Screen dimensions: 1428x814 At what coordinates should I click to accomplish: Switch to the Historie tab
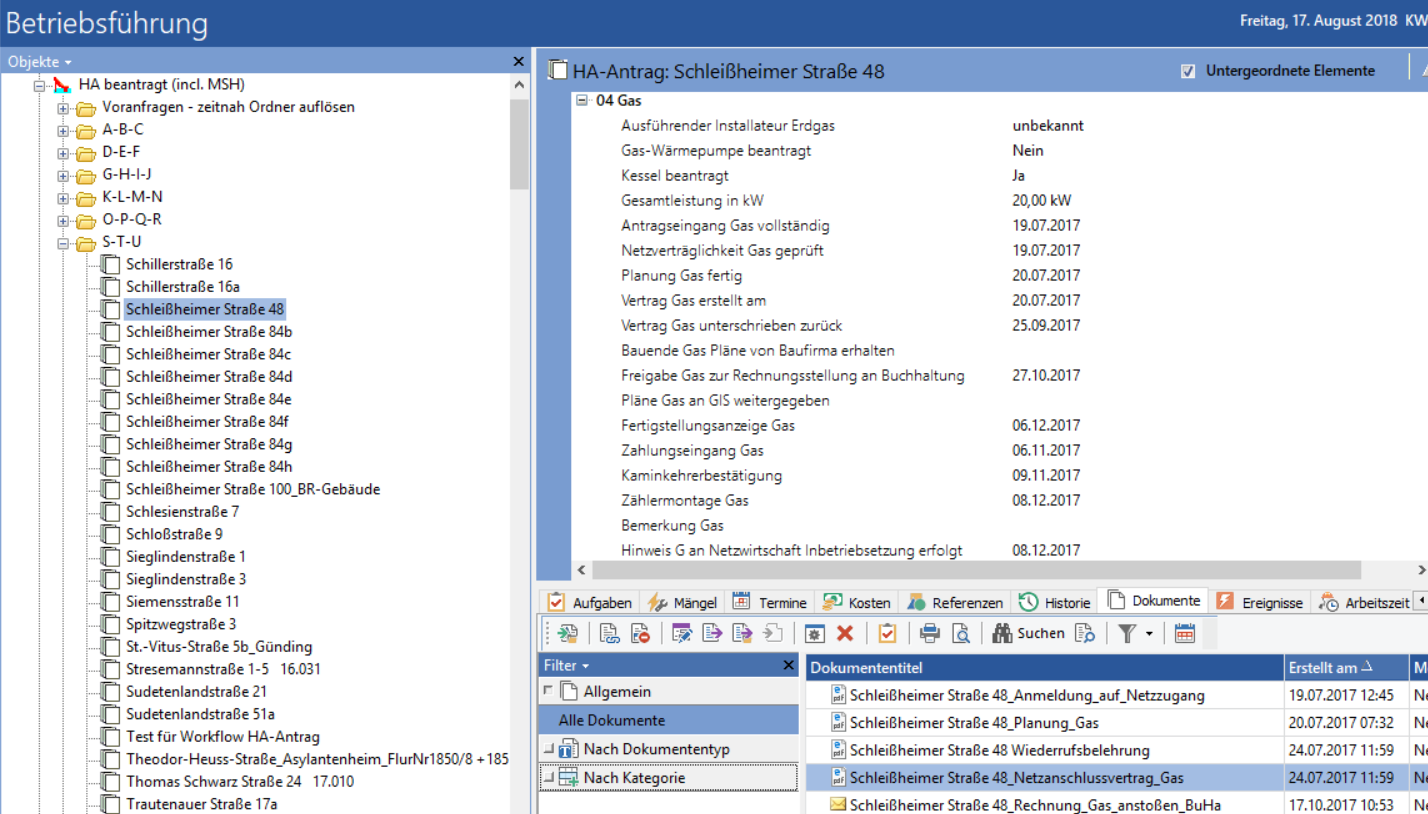[1055, 602]
